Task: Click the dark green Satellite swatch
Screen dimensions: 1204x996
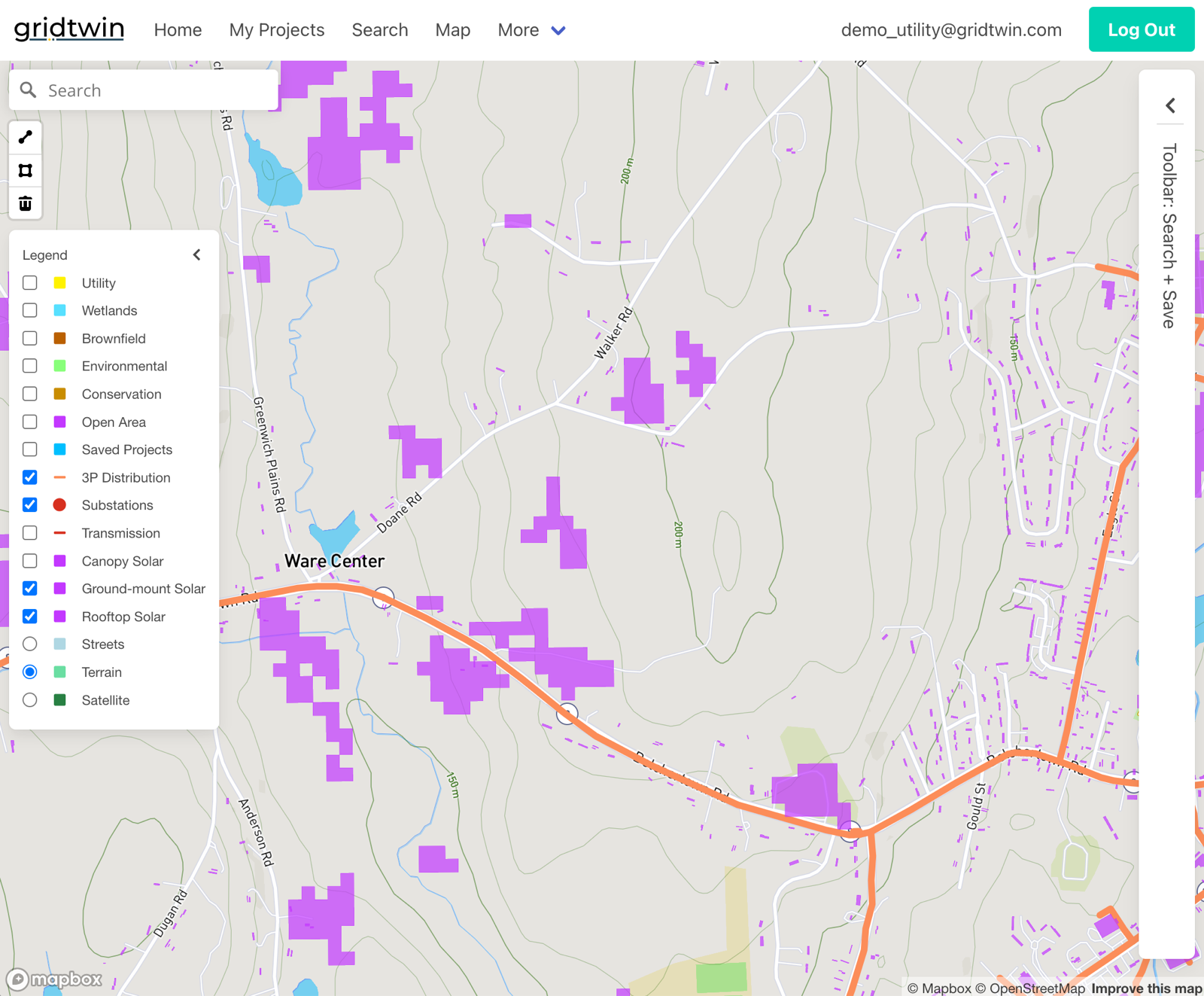Action: [60, 700]
